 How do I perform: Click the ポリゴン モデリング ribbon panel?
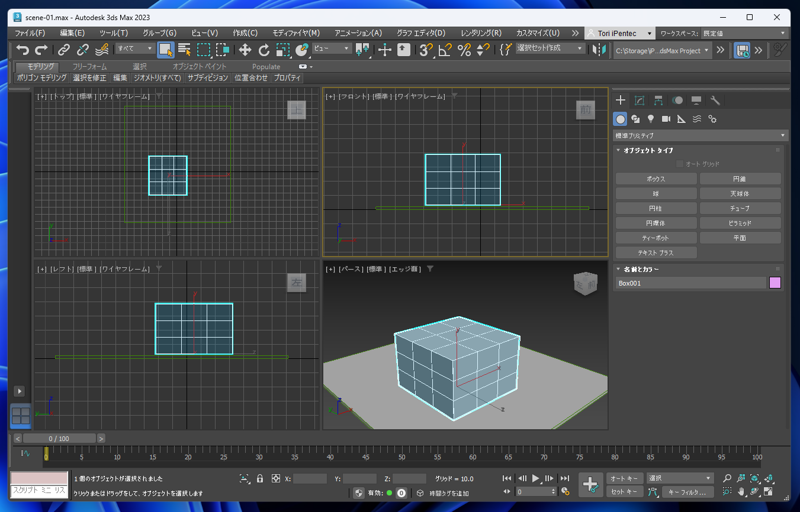click(41, 78)
